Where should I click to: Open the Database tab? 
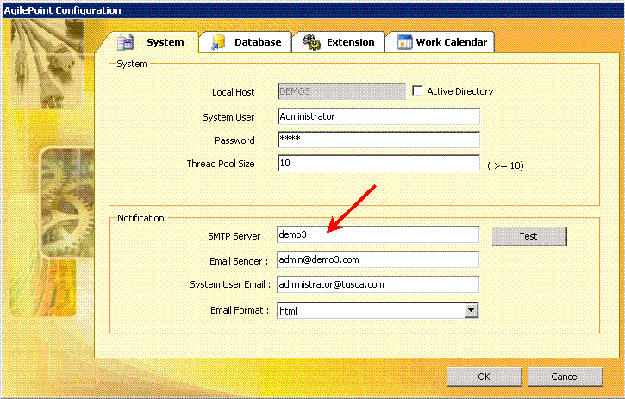245,42
